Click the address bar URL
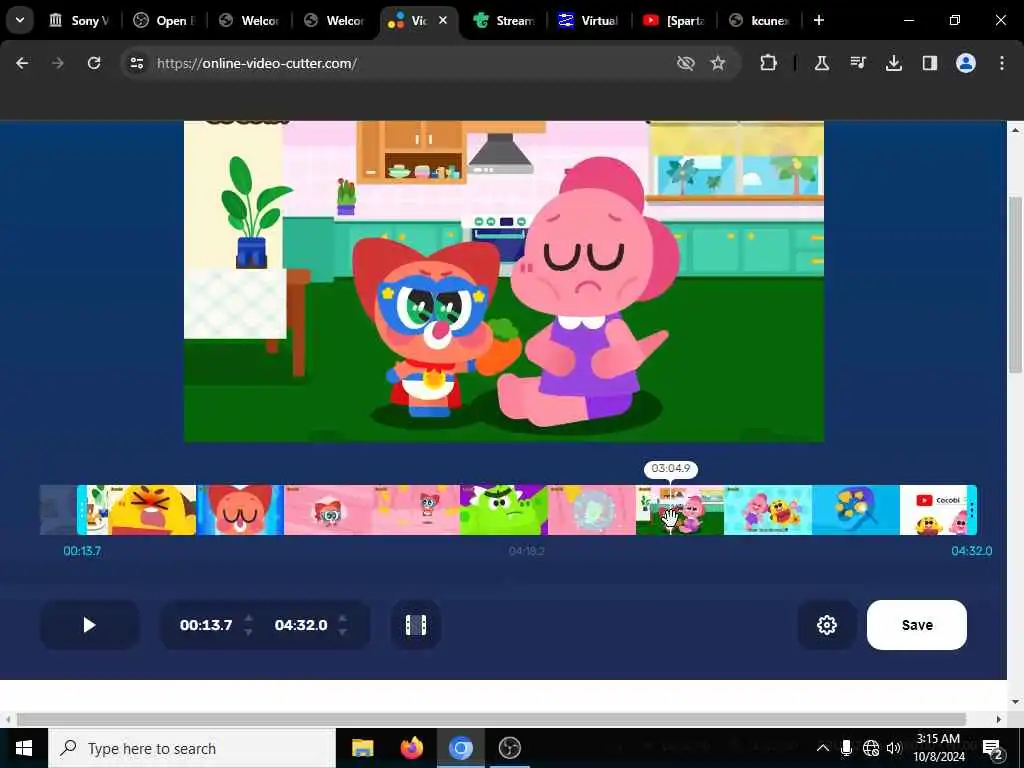 point(257,63)
